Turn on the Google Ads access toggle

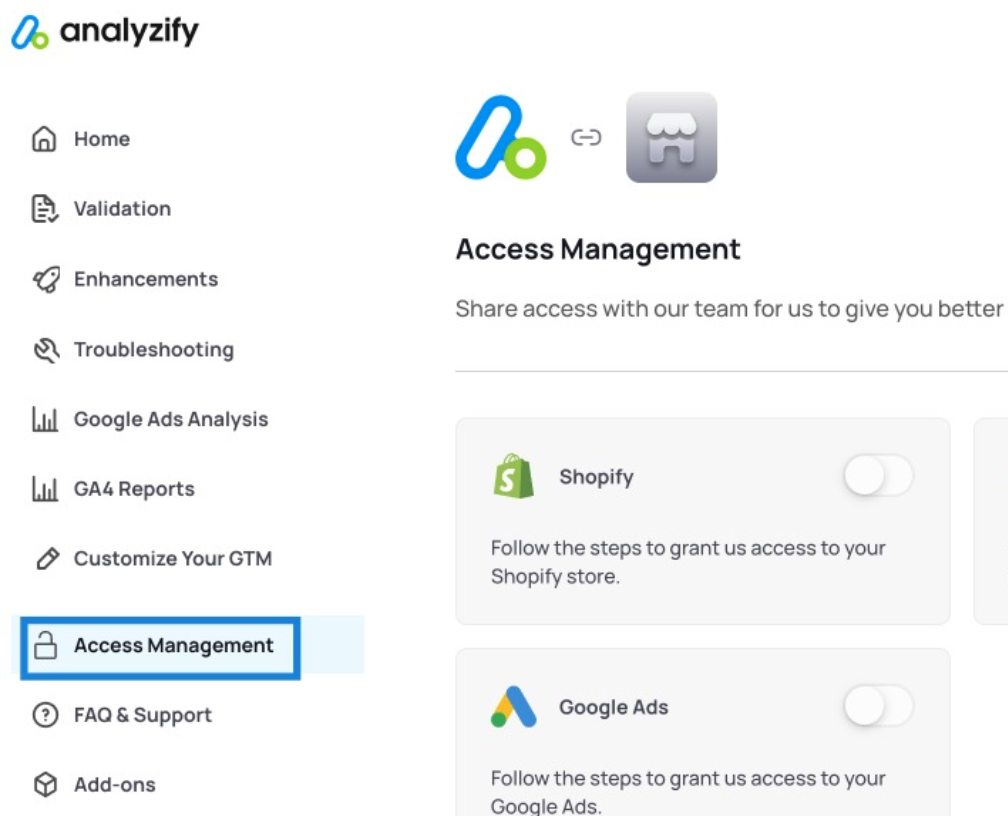click(x=879, y=706)
